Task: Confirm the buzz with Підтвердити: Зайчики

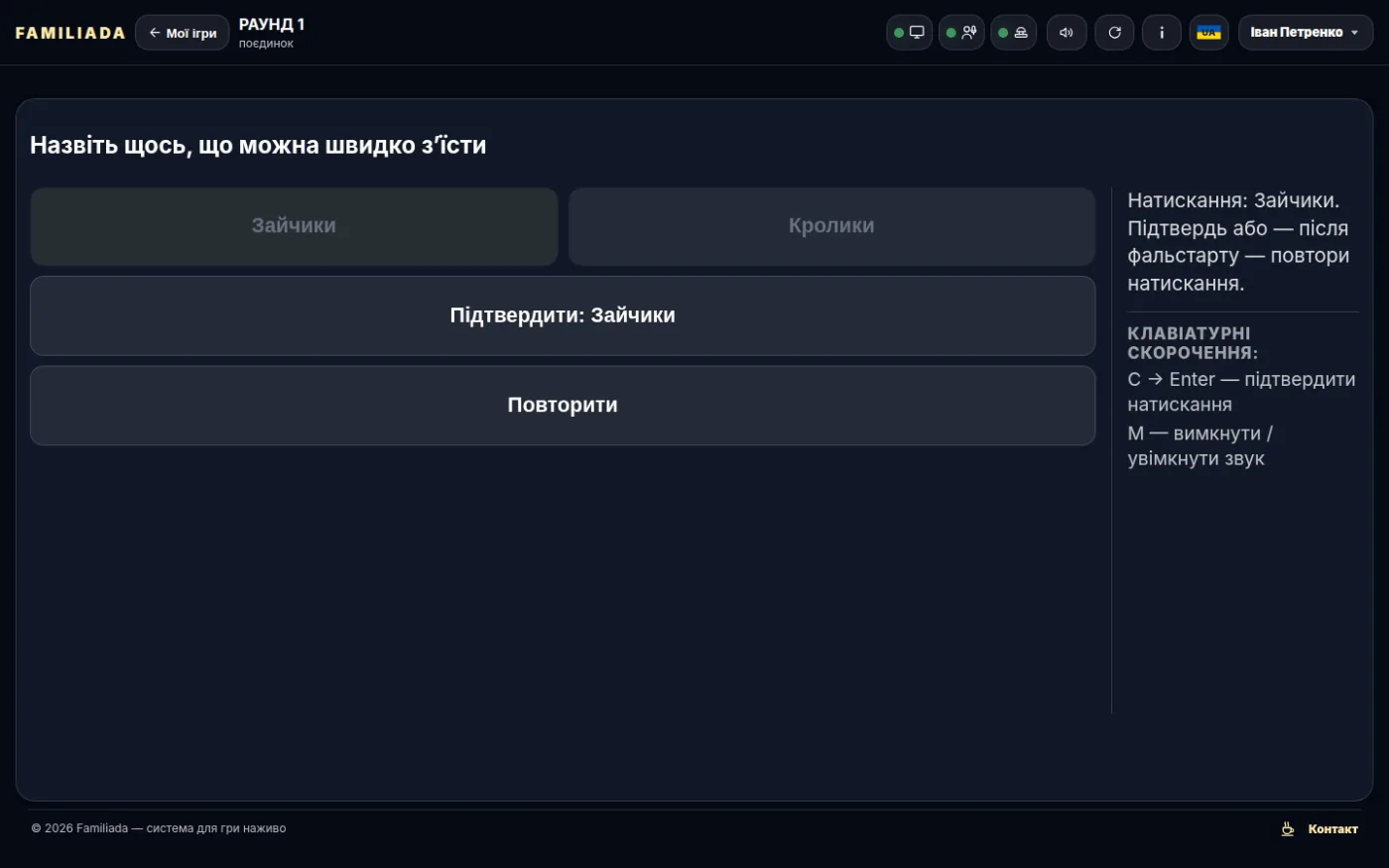Action: click(563, 315)
